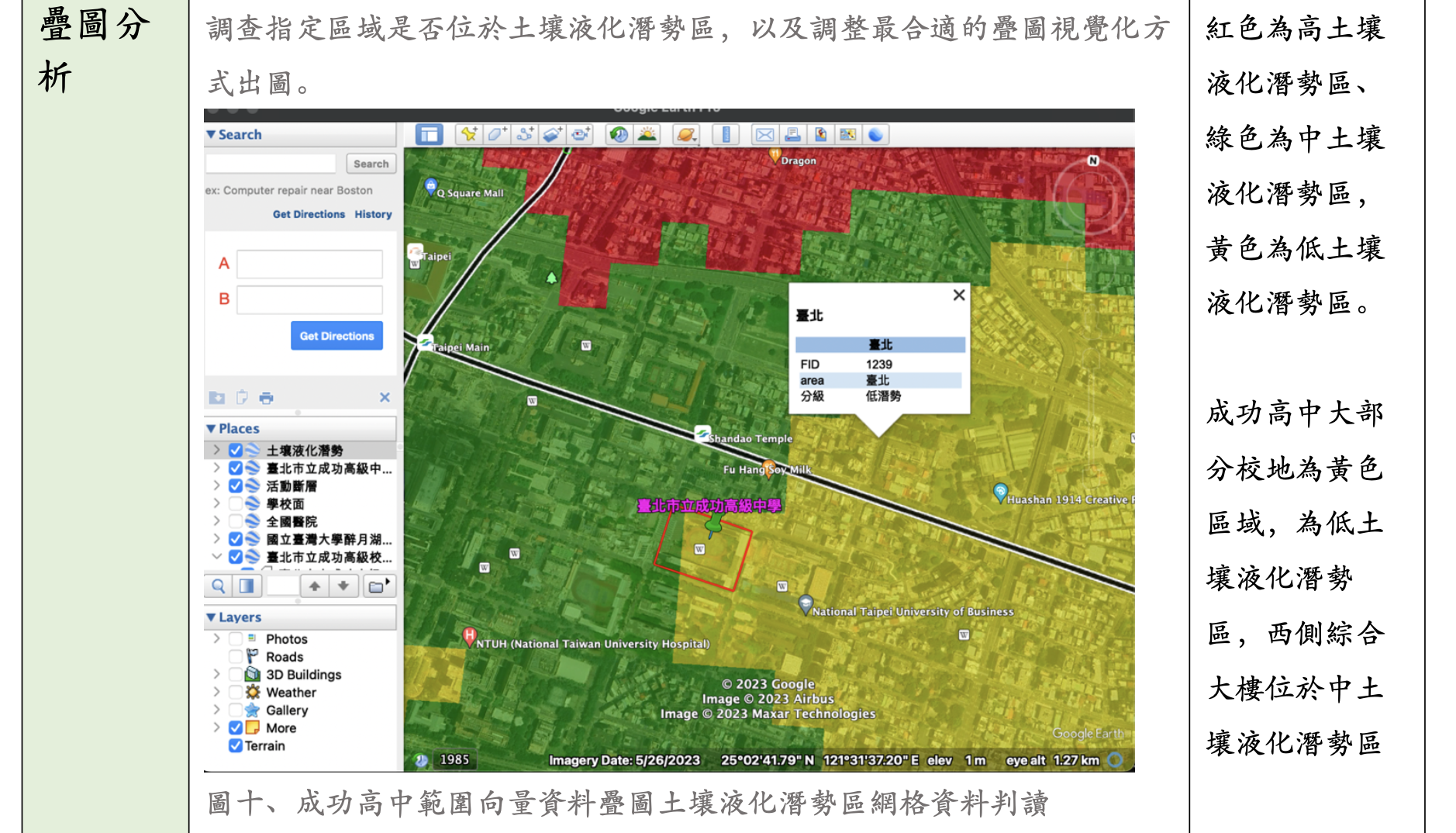Uncheck the 土壤液化潛勢 layer checkbox

(236, 451)
